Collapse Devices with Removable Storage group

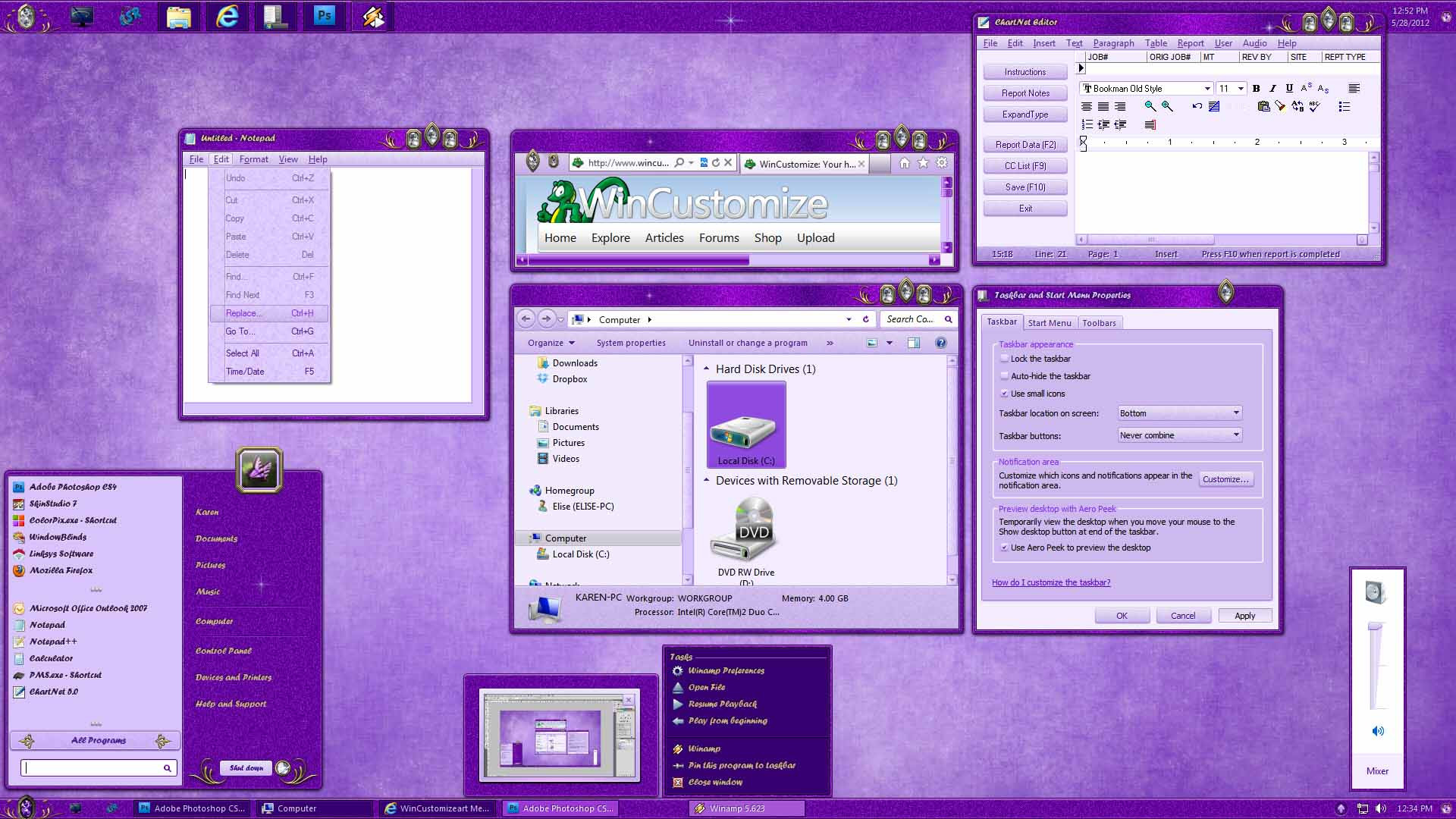coord(707,481)
